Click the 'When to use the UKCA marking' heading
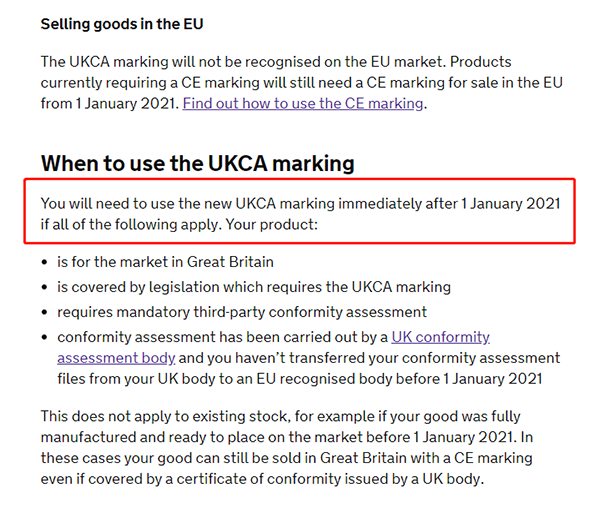This screenshot has width=600, height=513. click(197, 163)
